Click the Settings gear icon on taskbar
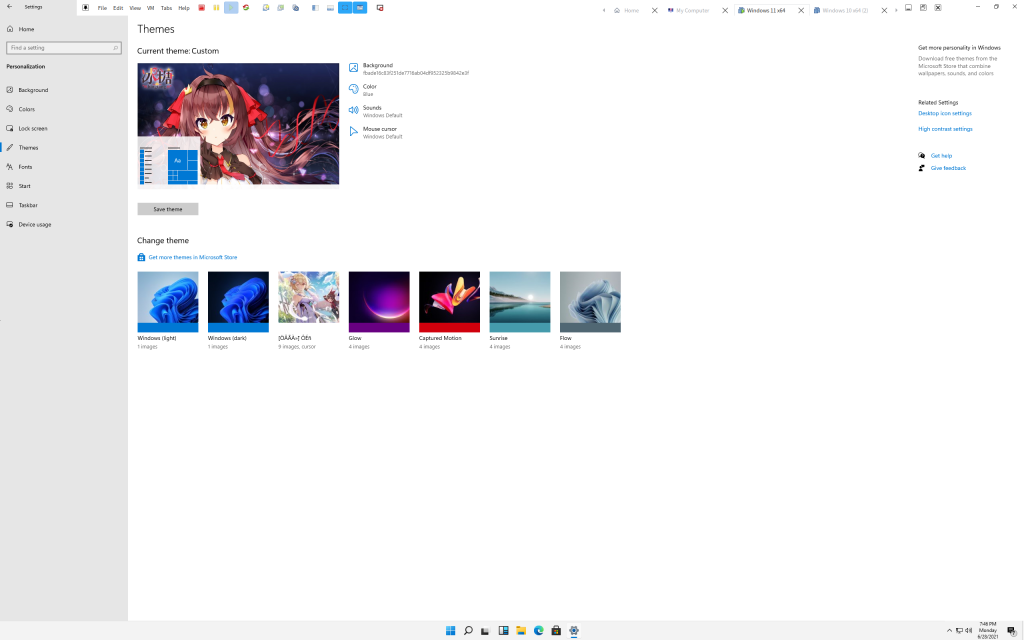 (574, 631)
